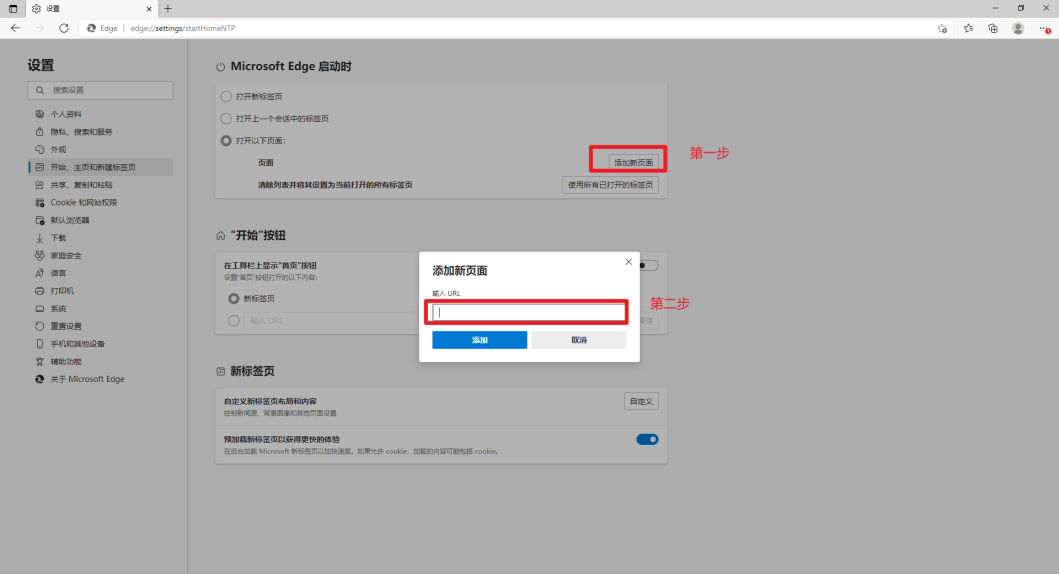Add this page to favorites star icon
The width and height of the screenshot is (1059, 574).
pos(942,28)
